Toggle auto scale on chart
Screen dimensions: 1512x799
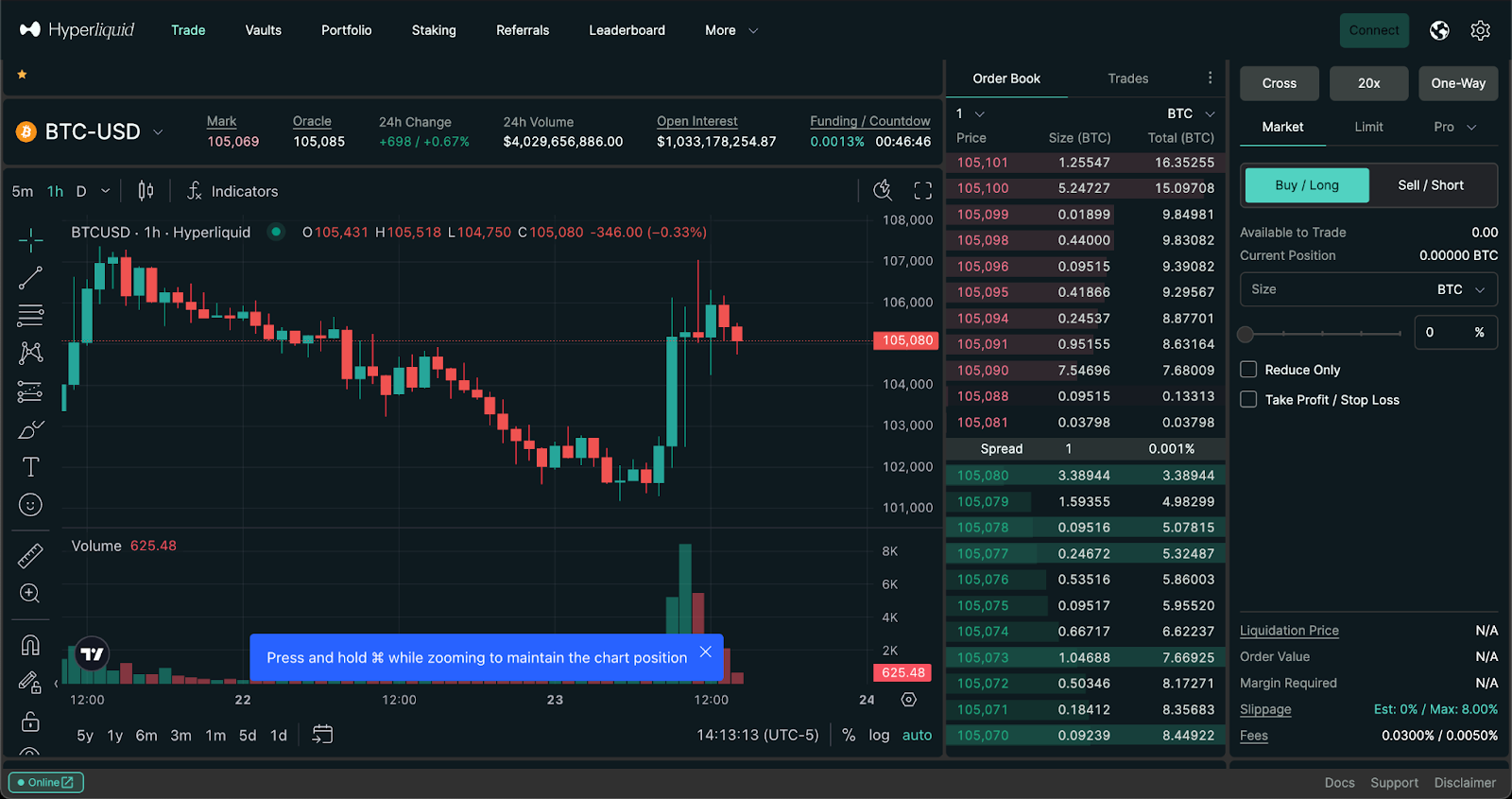click(x=917, y=735)
